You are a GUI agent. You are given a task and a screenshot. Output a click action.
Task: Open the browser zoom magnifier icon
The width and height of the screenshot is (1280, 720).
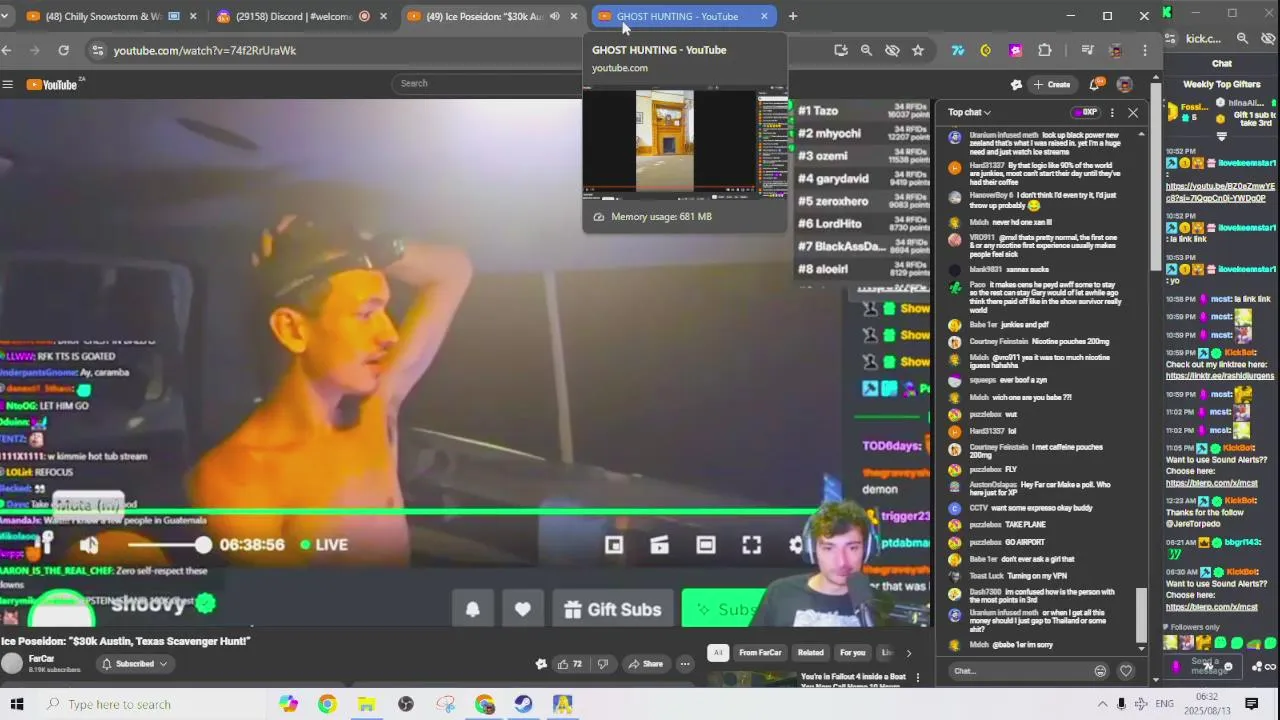coord(866,50)
